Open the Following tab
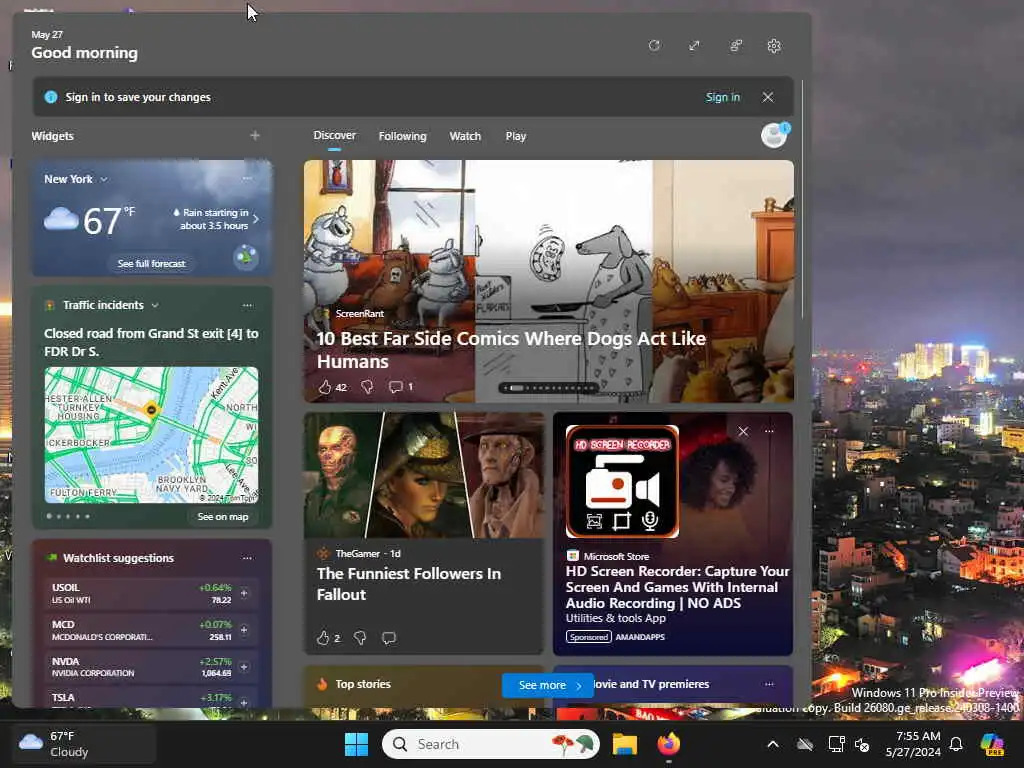The height and width of the screenshot is (768, 1024). [x=402, y=136]
